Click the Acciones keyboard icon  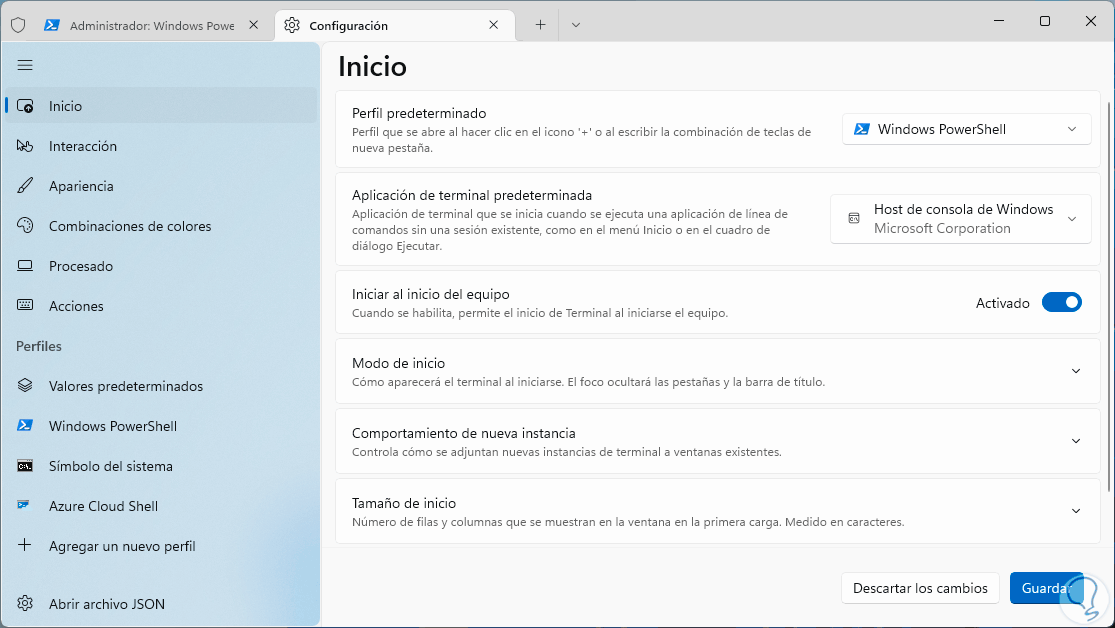point(25,306)
